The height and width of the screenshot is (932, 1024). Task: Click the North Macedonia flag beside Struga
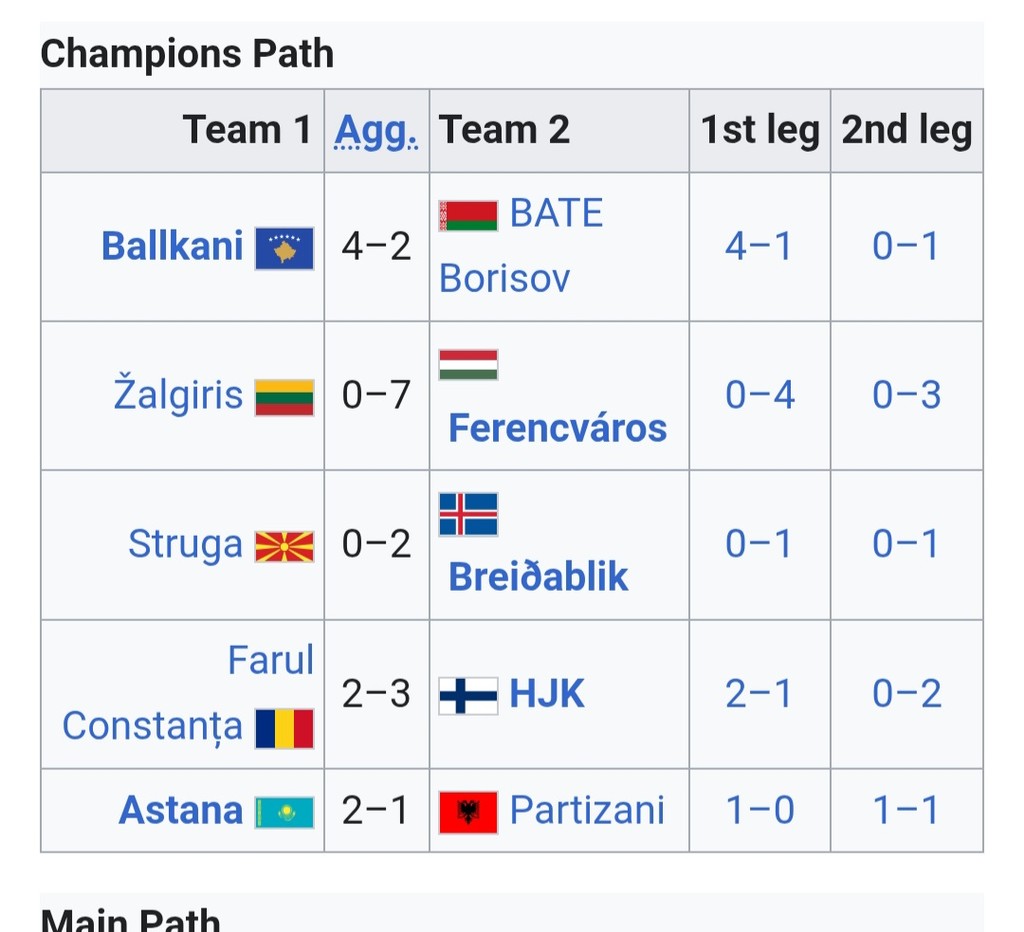point(284,547)
